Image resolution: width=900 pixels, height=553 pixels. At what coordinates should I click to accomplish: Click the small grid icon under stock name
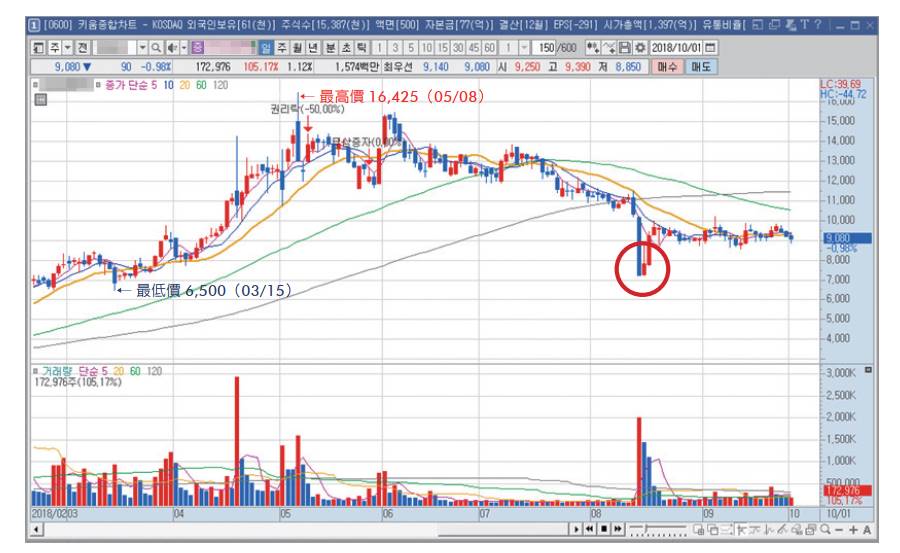click(x=41, y=100)
